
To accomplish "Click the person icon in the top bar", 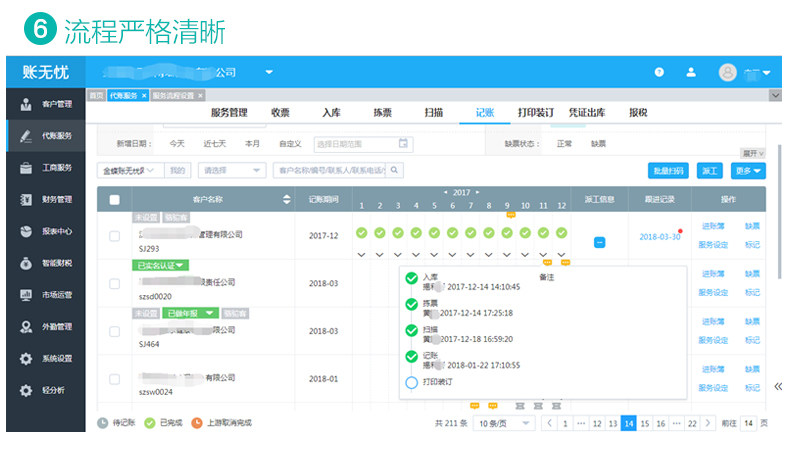I will point(691,72).
